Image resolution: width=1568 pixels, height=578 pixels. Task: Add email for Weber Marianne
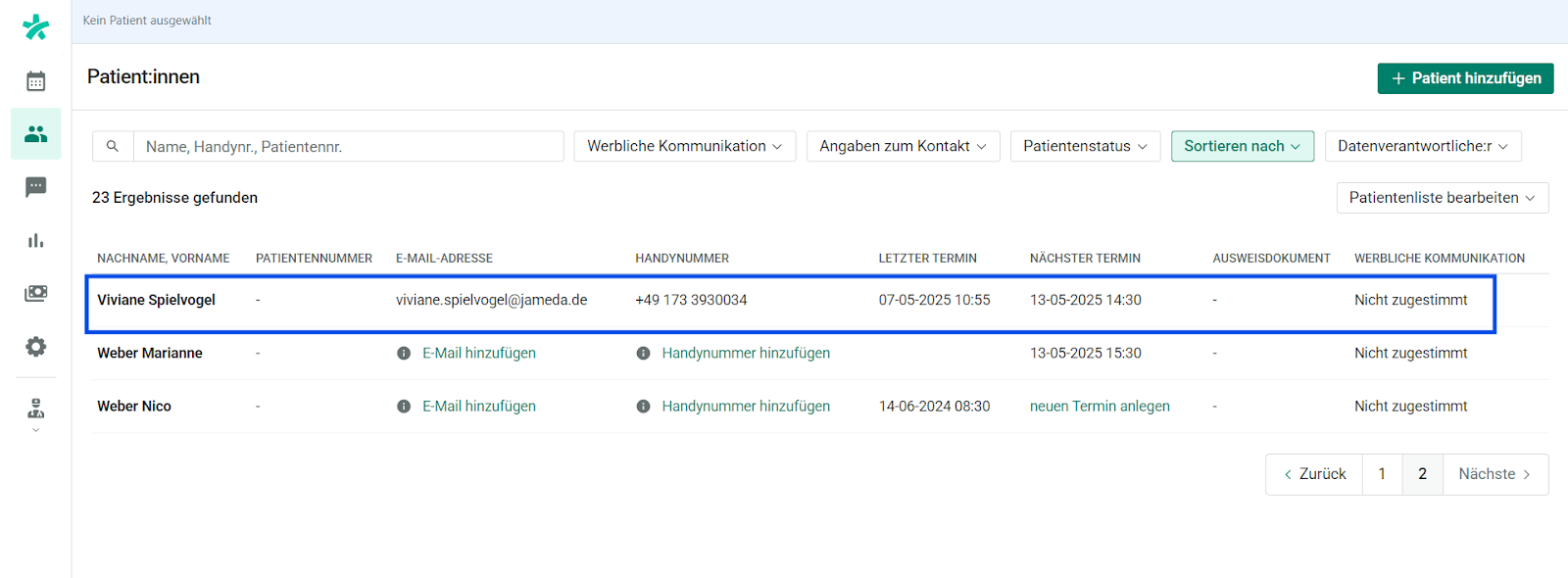pos(479,353)
